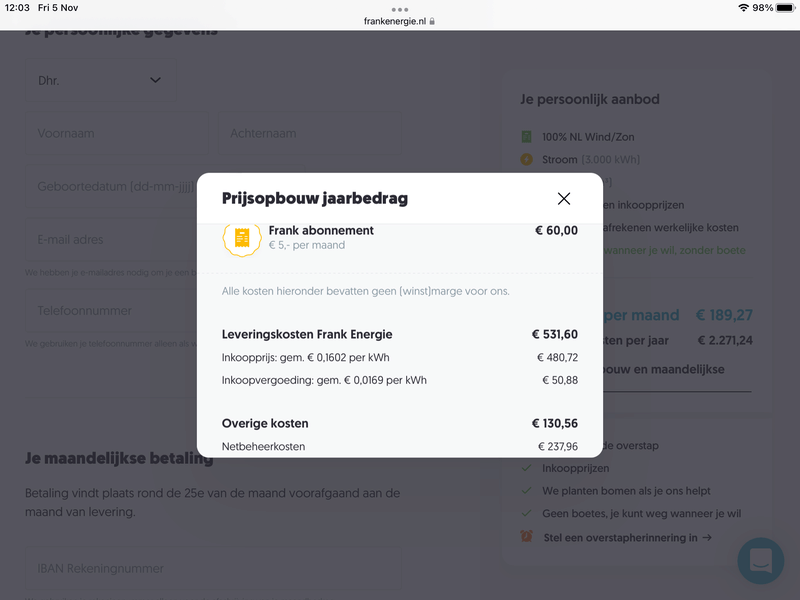Viewport: 800px width, 600px height.
Task: Click the yellow Stroom coin icon
Action: point(525,159)
